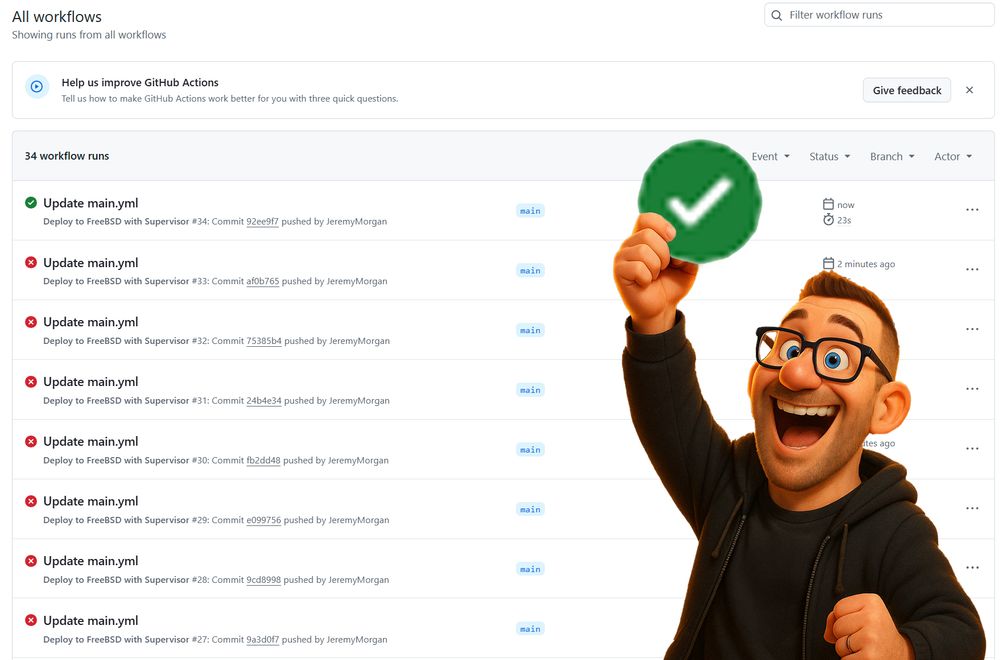Open the three-dot menu for run #33

[x=972, y=270]
